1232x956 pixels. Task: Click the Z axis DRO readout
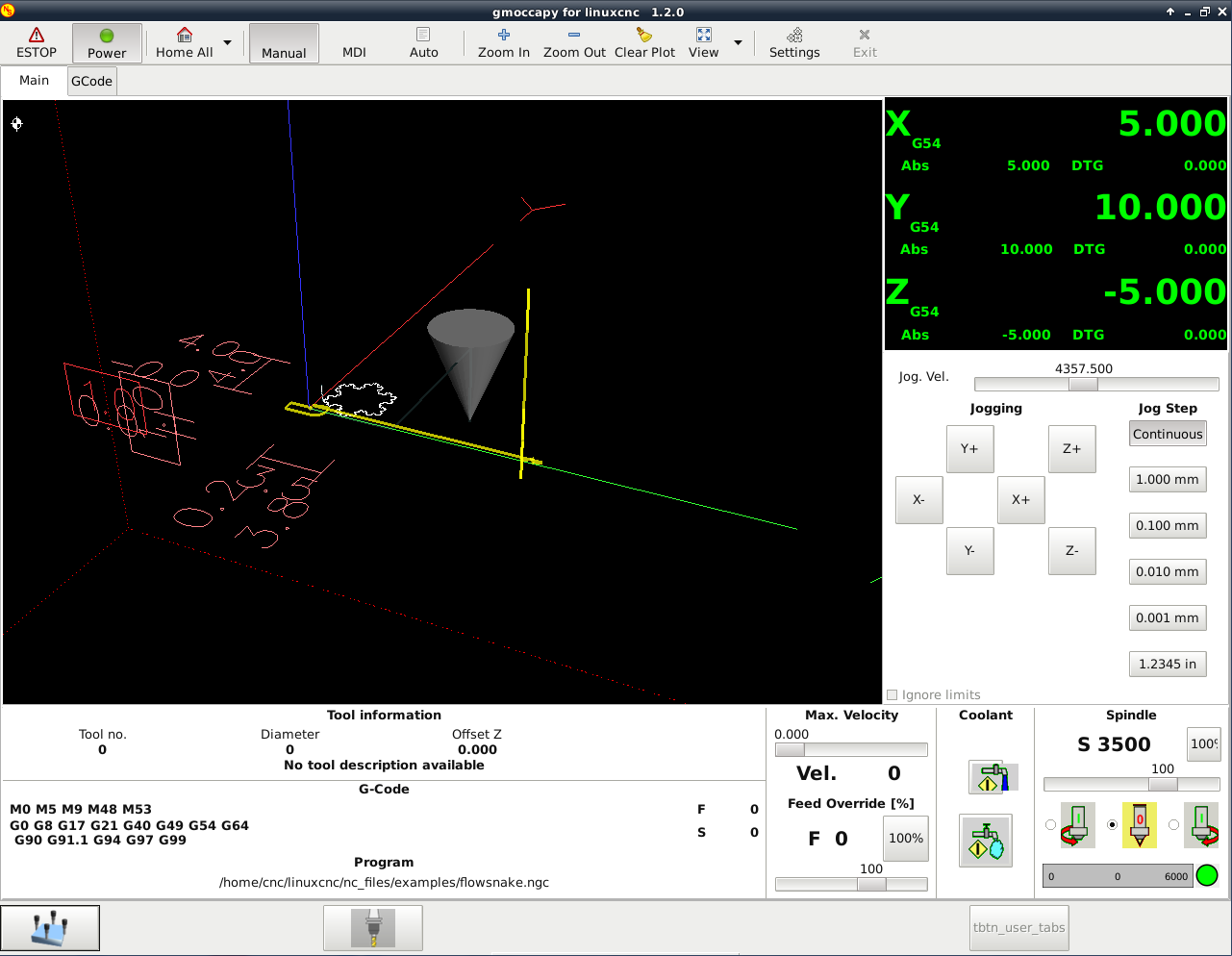tap(1056, 308)
